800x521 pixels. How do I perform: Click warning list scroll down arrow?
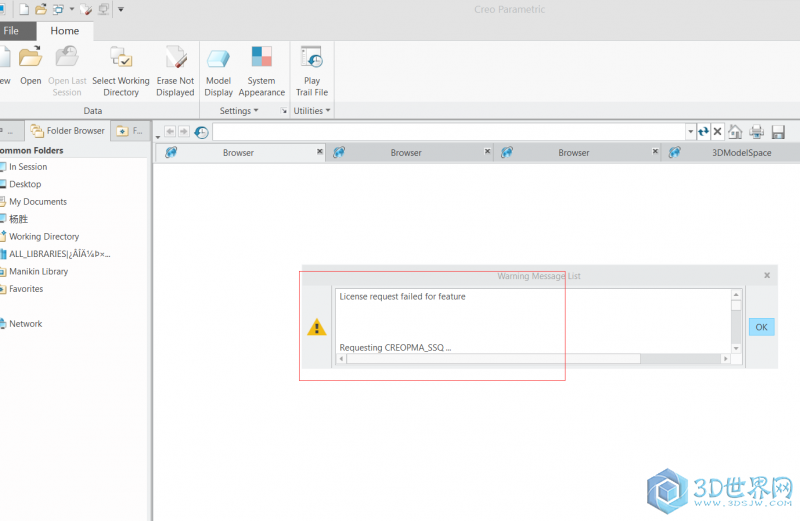coord(736,349)
